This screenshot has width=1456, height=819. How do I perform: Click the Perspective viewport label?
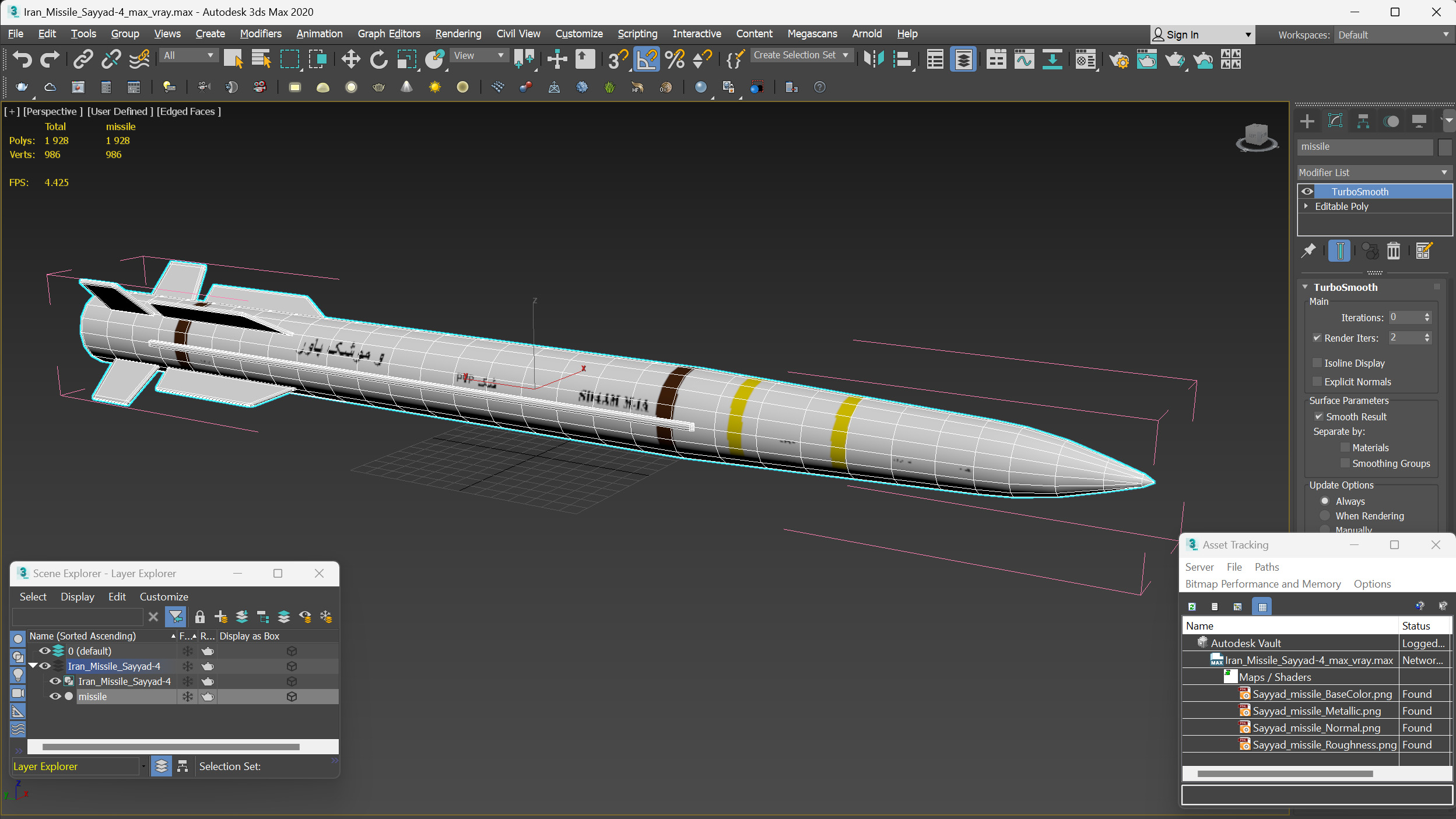[x=52, y=111]
